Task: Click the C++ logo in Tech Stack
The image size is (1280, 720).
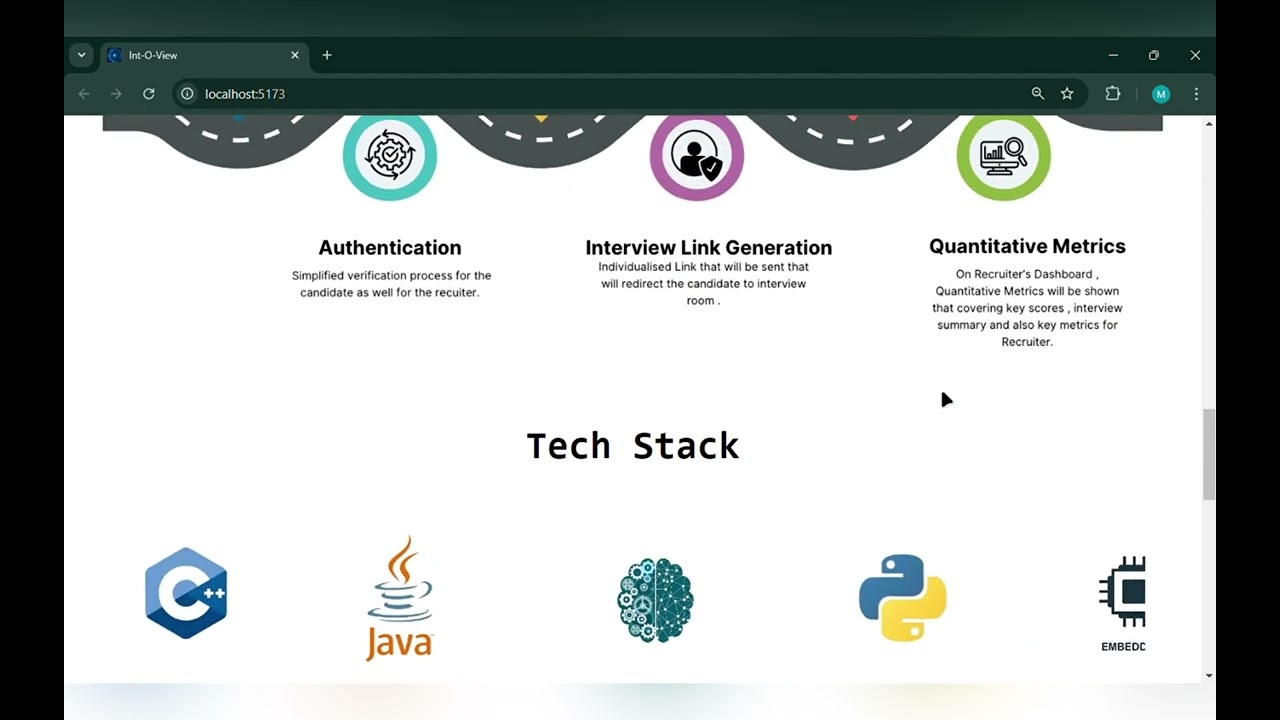Action: point(186,593)
